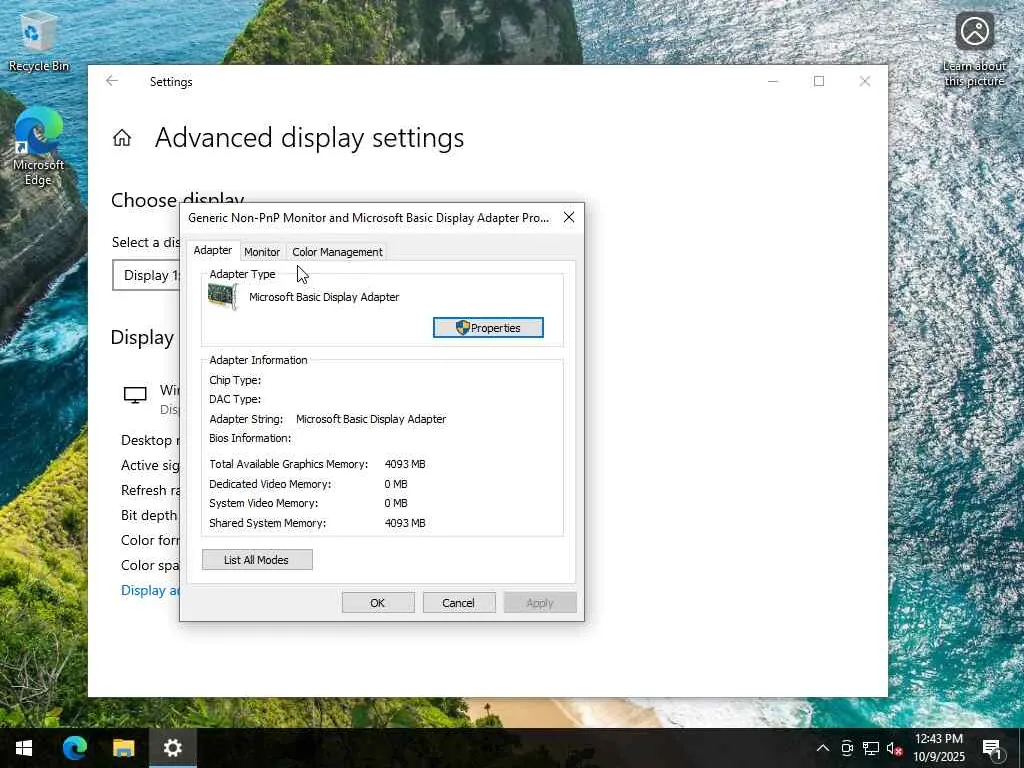Click the greyed Apply button

[540, 603]
